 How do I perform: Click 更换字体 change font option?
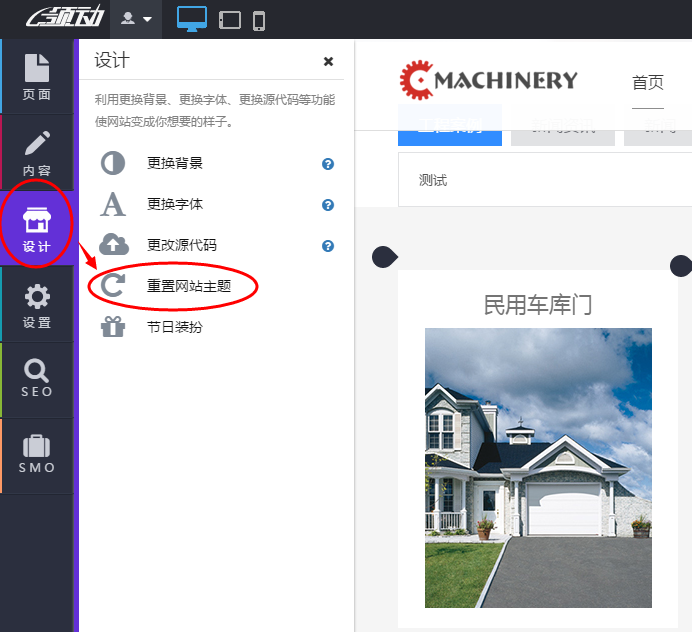175,205
